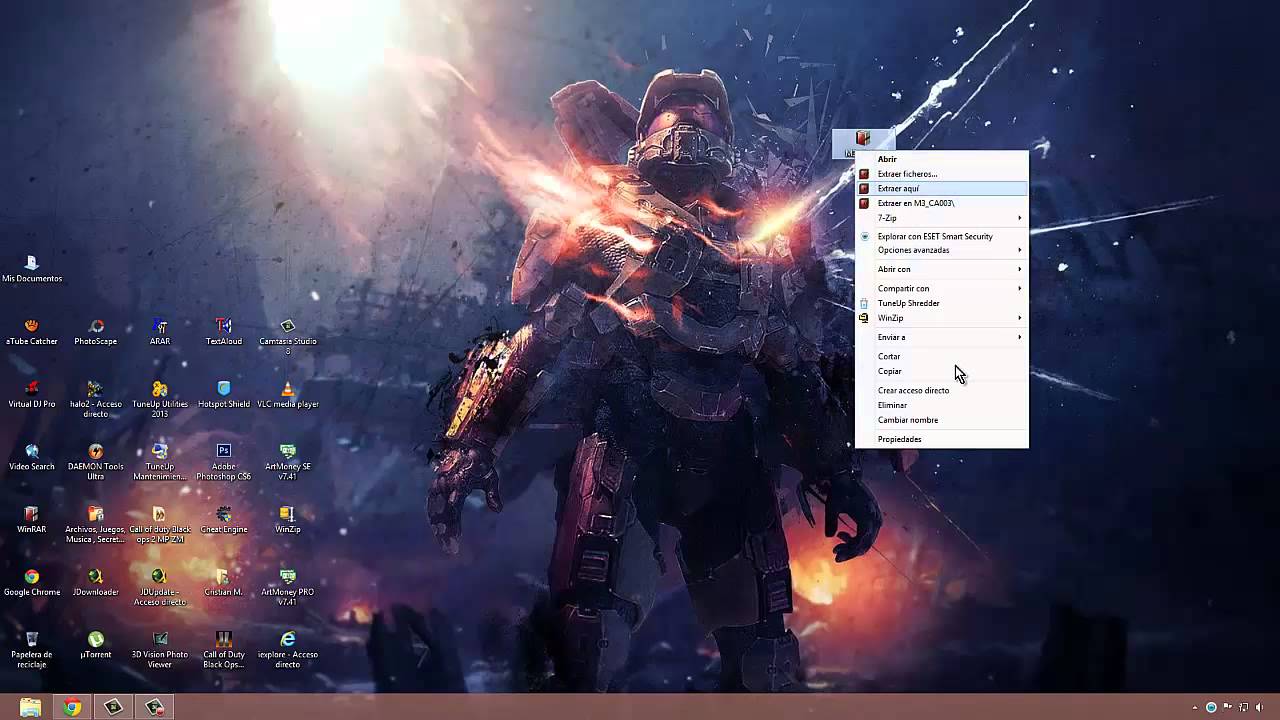
Task: Expand the Enviar a submenu
Action: (x=941, y=337)
